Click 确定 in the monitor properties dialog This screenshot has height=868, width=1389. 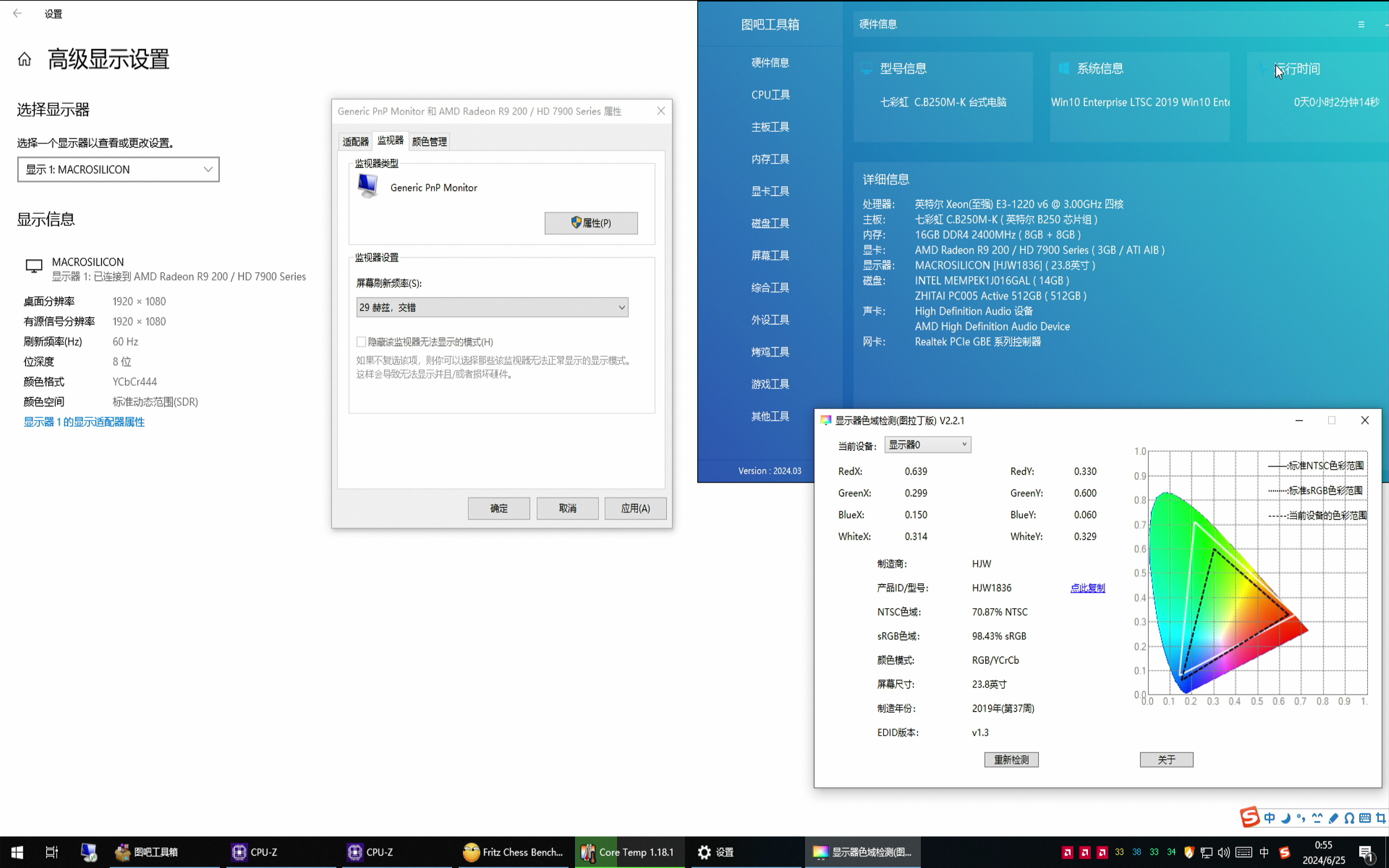(x=499, y=508)
